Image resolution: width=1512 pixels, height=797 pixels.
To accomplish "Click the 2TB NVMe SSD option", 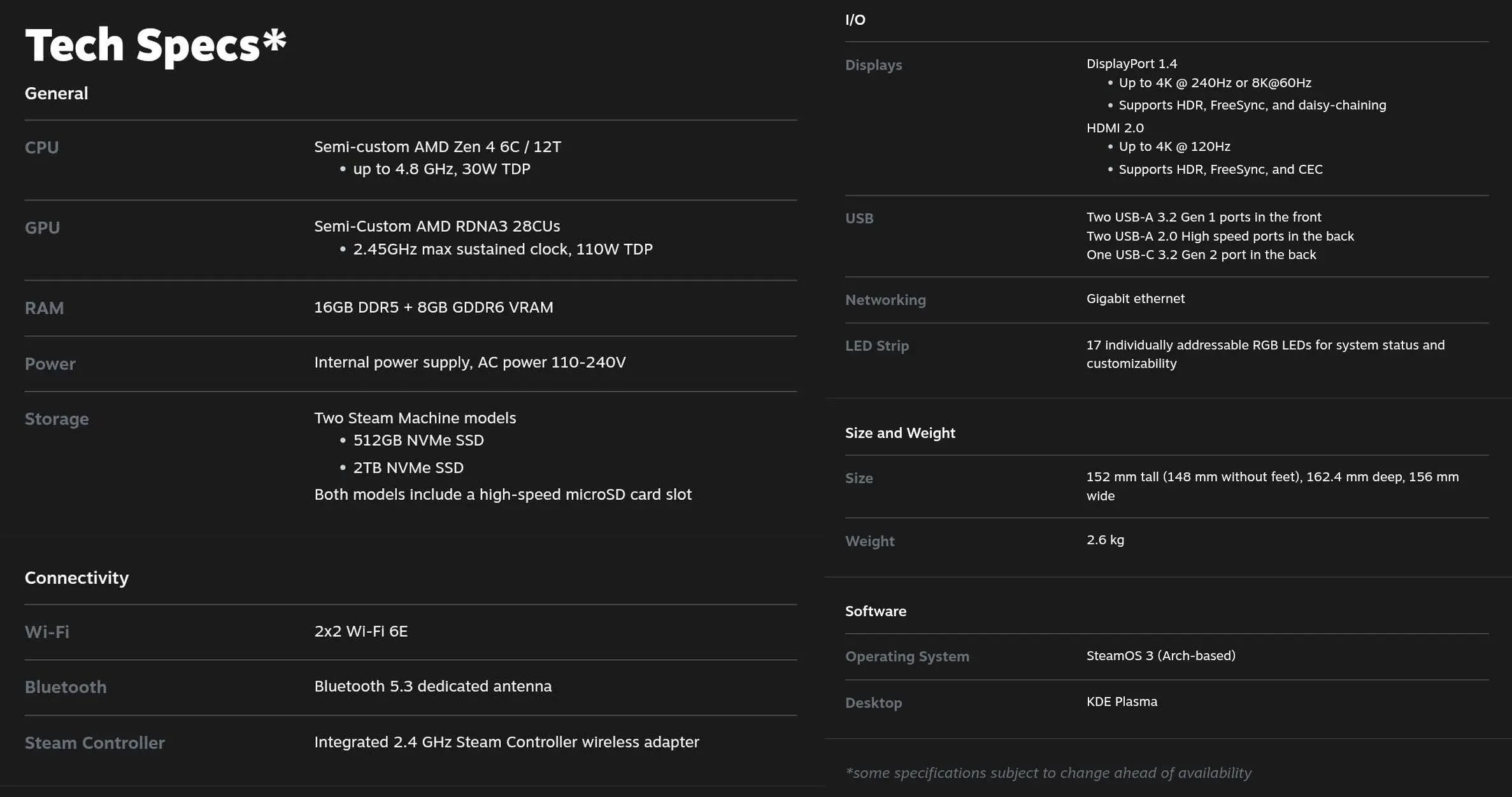I will pos(408,467).
